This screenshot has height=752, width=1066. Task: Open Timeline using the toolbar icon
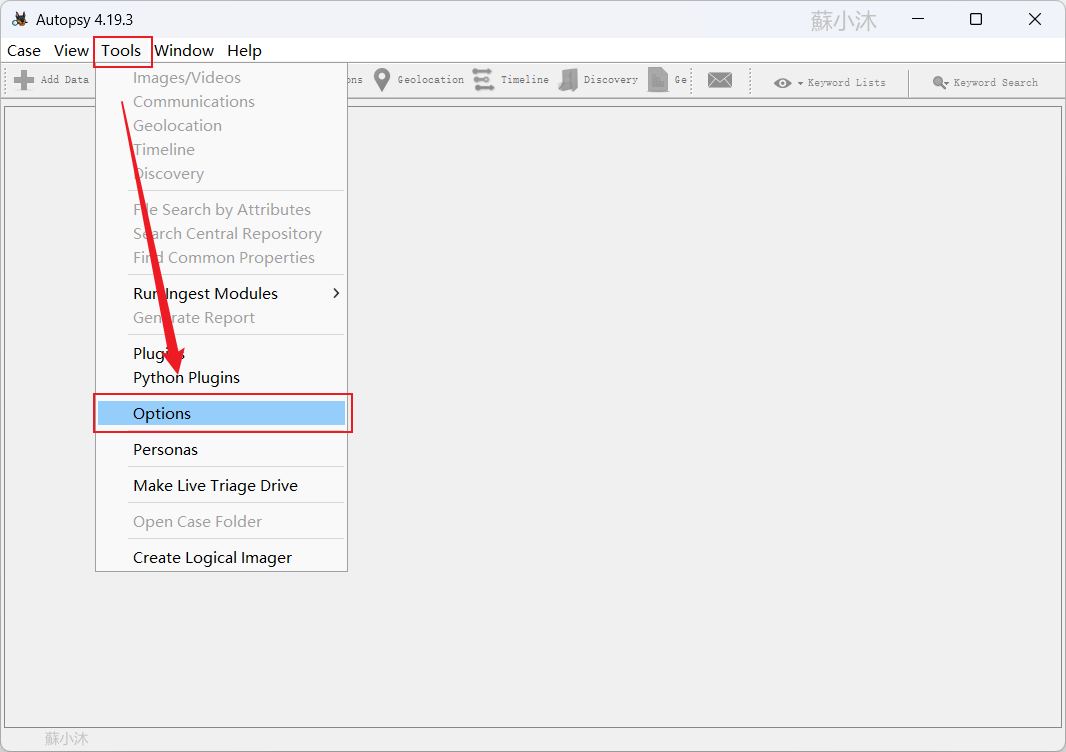483,80
